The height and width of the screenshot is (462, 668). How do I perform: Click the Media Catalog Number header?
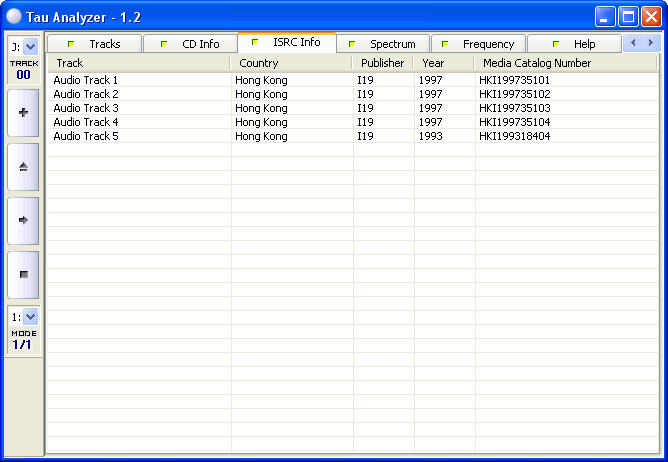click(566, 63)
